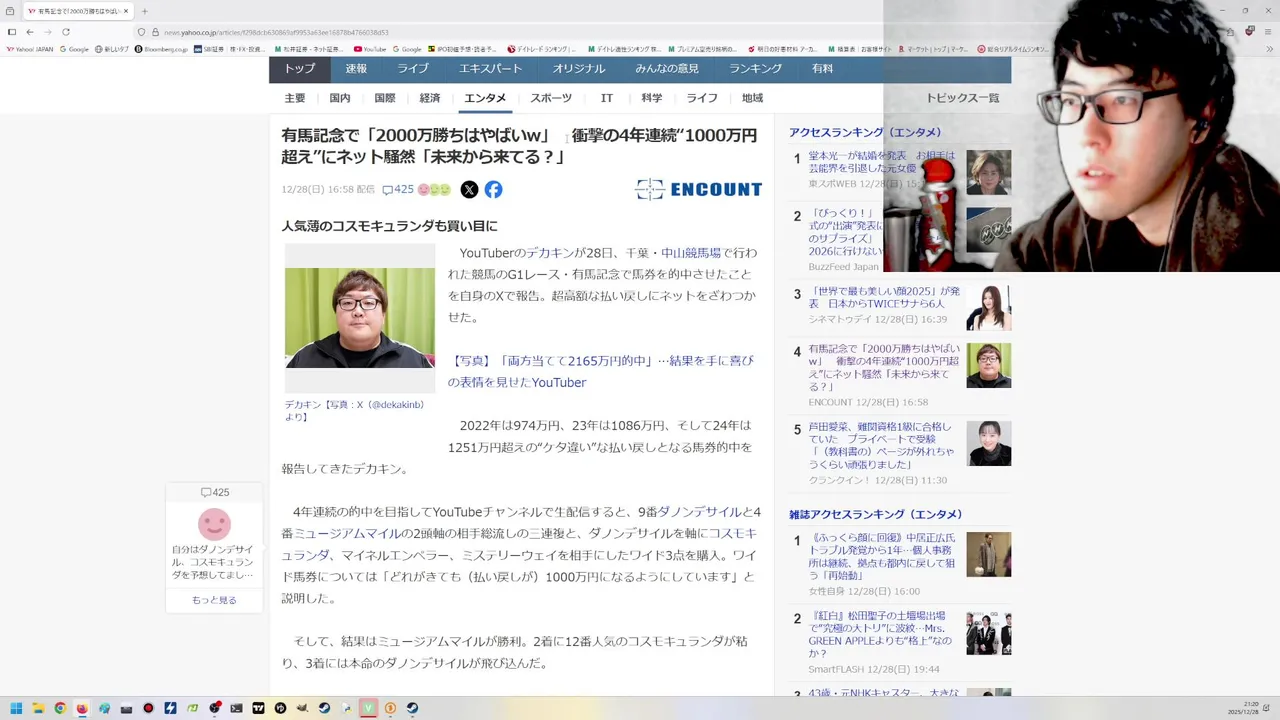This screenshot has height=720, width=1280.
Task: Open the Bloomberg.co.jp bookmark
Action: click(x=162, y=49)
